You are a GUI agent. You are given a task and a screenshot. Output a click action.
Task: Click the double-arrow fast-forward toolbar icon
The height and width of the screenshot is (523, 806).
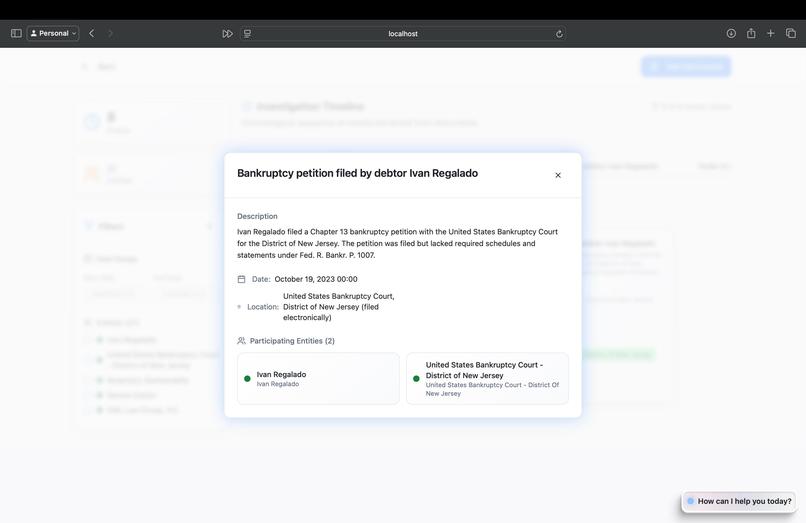[x=227, y=33]
